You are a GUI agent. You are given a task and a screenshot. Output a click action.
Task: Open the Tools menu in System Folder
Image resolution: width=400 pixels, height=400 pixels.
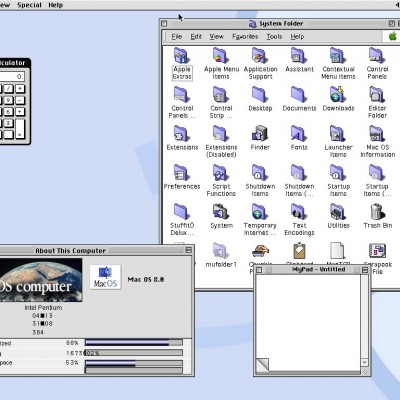[x=274, y=36]
